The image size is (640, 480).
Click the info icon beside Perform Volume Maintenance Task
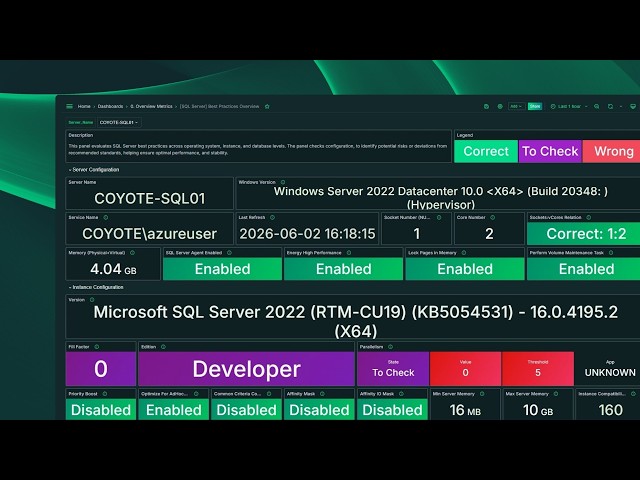pos(611,253)
